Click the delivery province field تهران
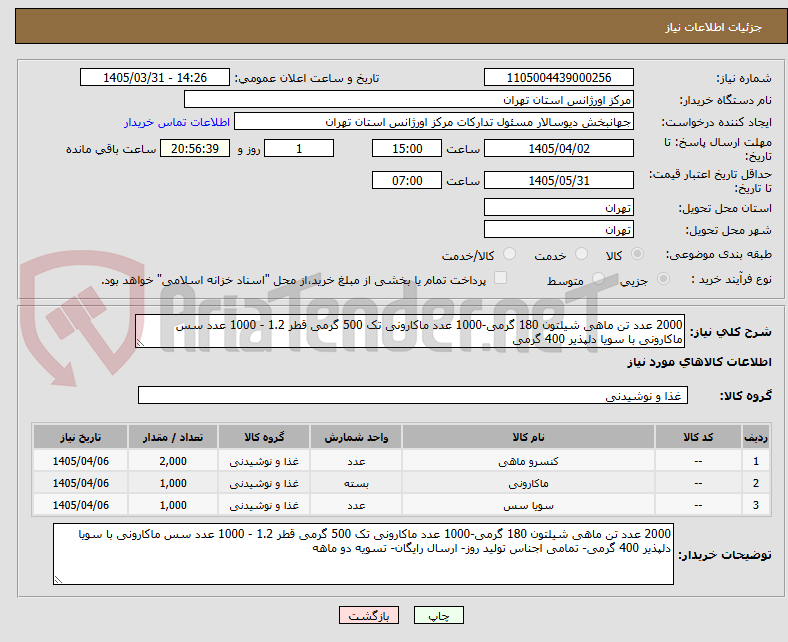 click(559, 207)
